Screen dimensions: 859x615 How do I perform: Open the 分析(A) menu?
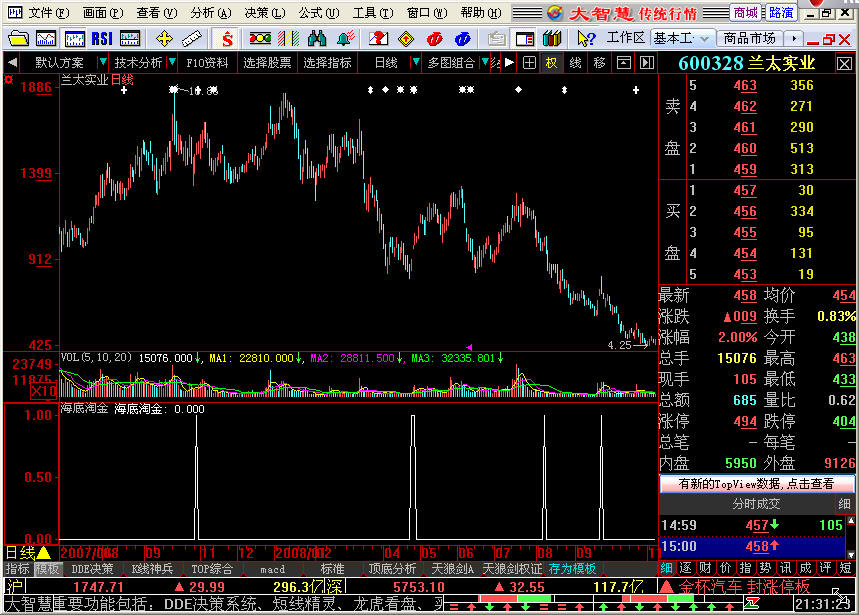[210, 13]
